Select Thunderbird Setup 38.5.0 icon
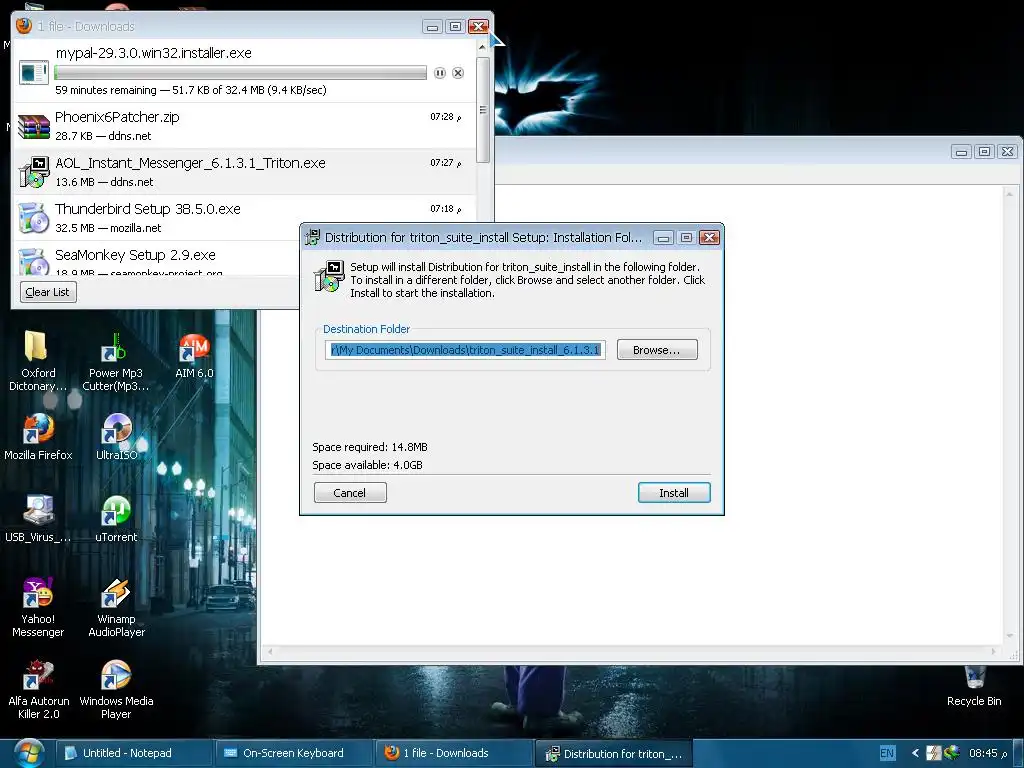 34,217
